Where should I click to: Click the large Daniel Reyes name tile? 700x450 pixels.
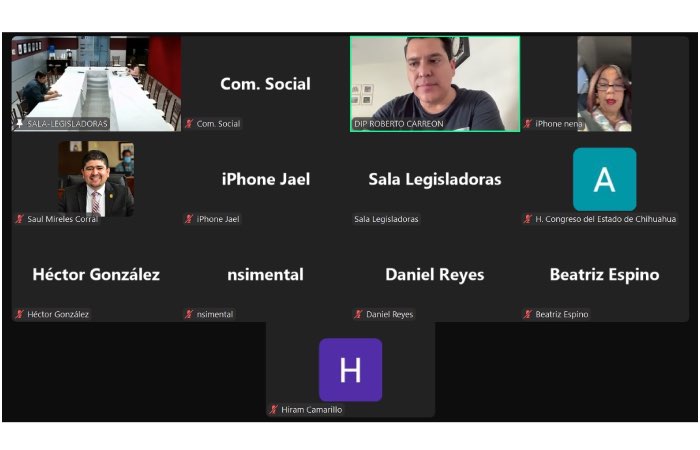click(x=435, y=274)
